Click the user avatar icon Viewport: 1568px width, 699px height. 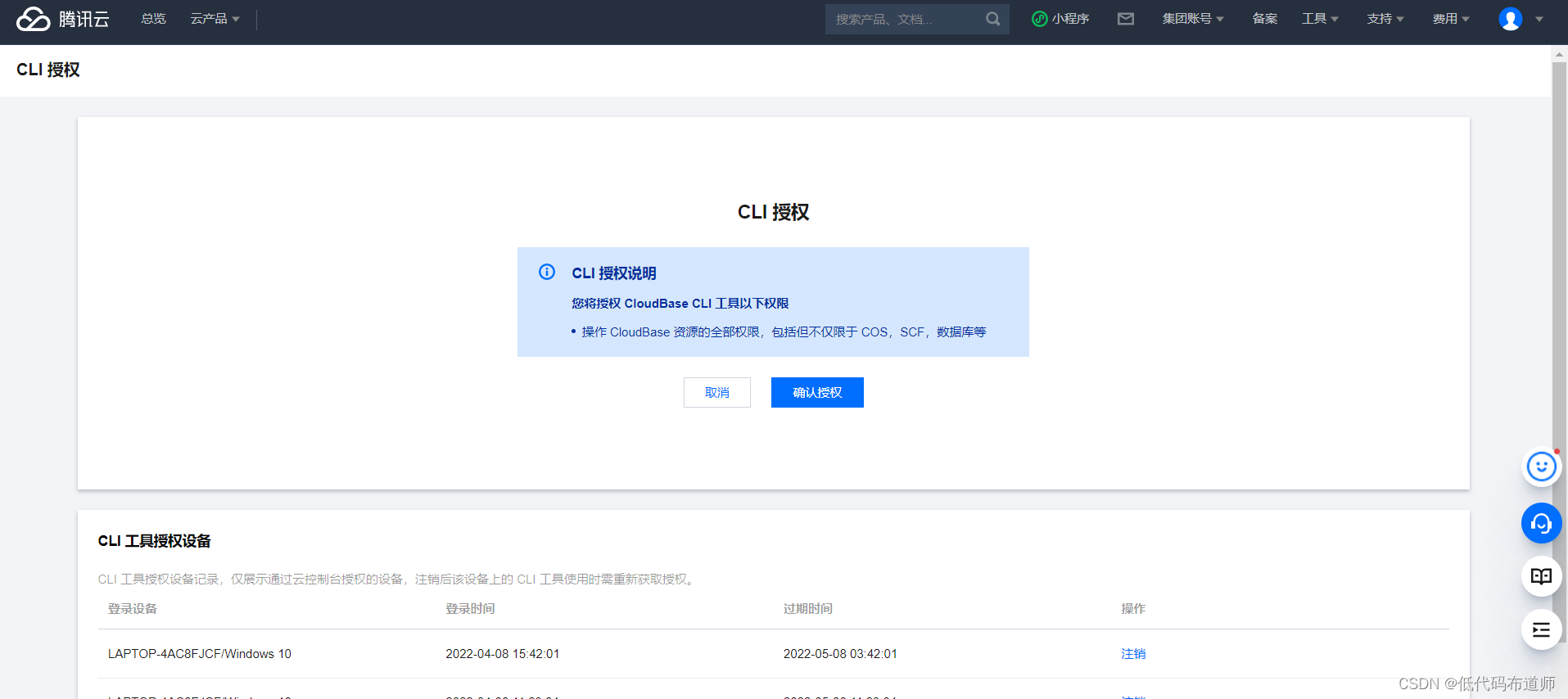[1510, 19]
